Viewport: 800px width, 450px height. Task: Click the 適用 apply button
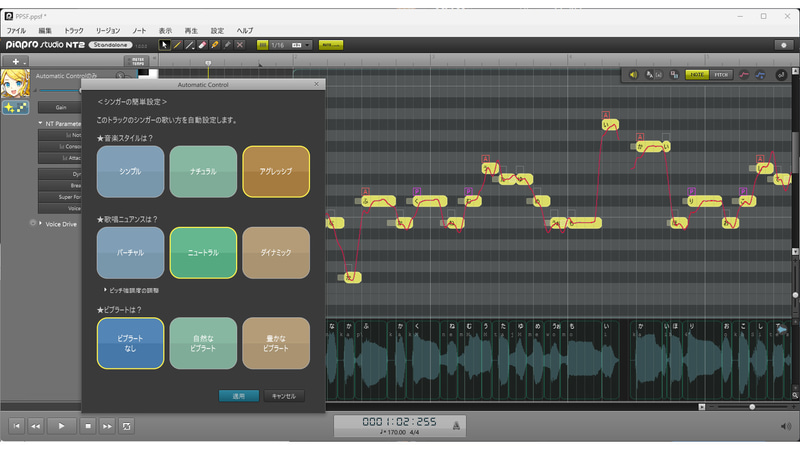point(239,396)
